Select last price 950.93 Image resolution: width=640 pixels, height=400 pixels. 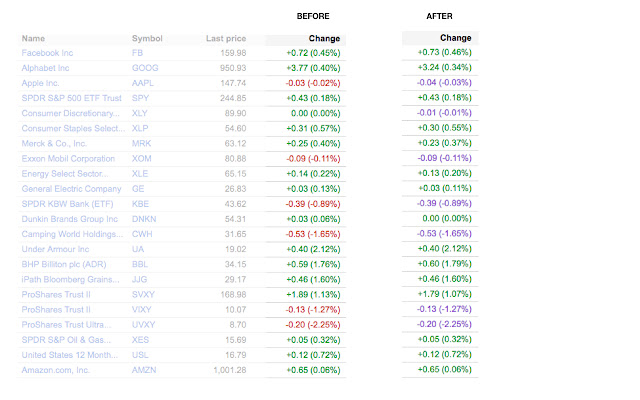[233, 68]
